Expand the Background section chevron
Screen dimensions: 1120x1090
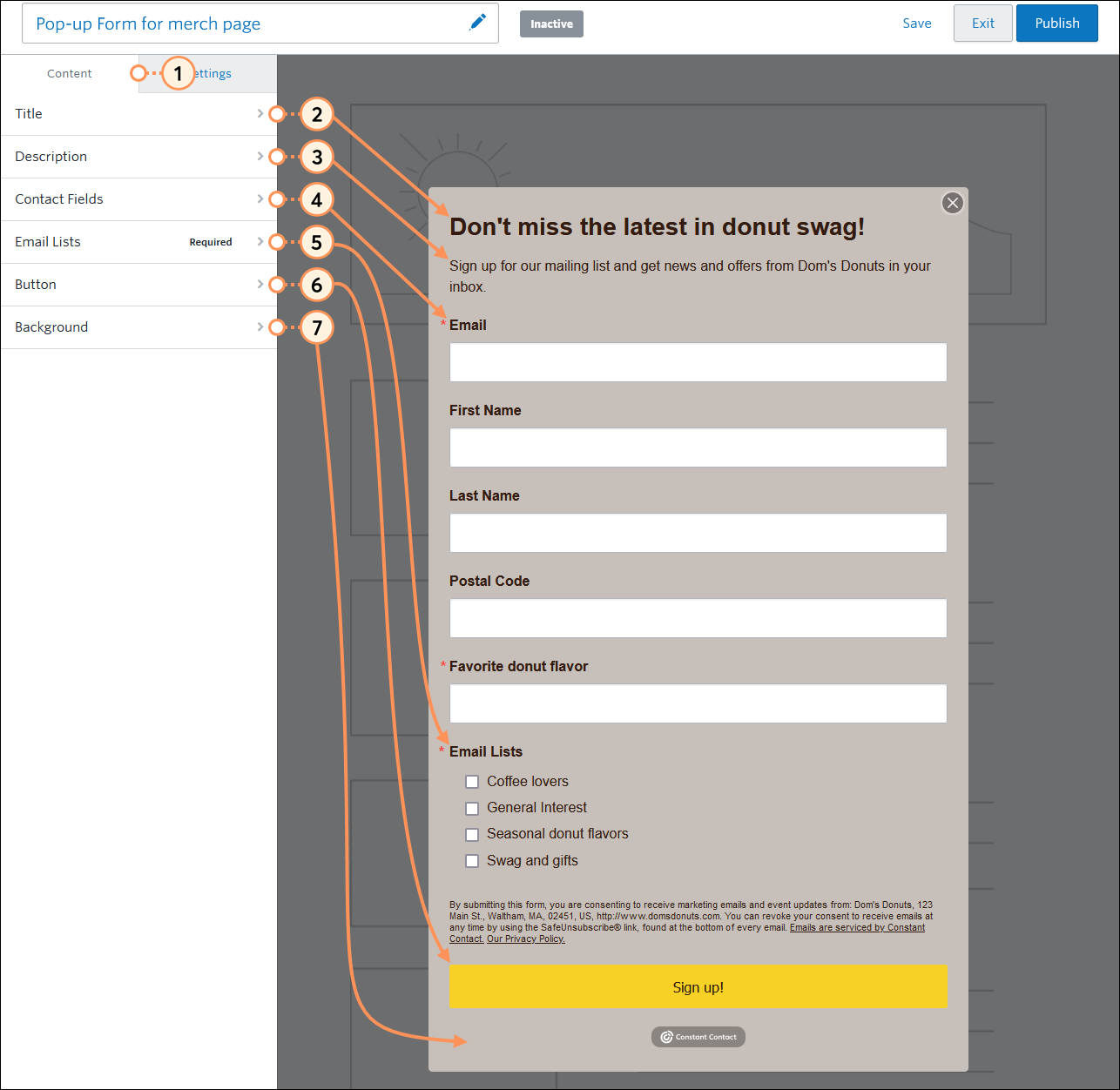click(260, 326)
